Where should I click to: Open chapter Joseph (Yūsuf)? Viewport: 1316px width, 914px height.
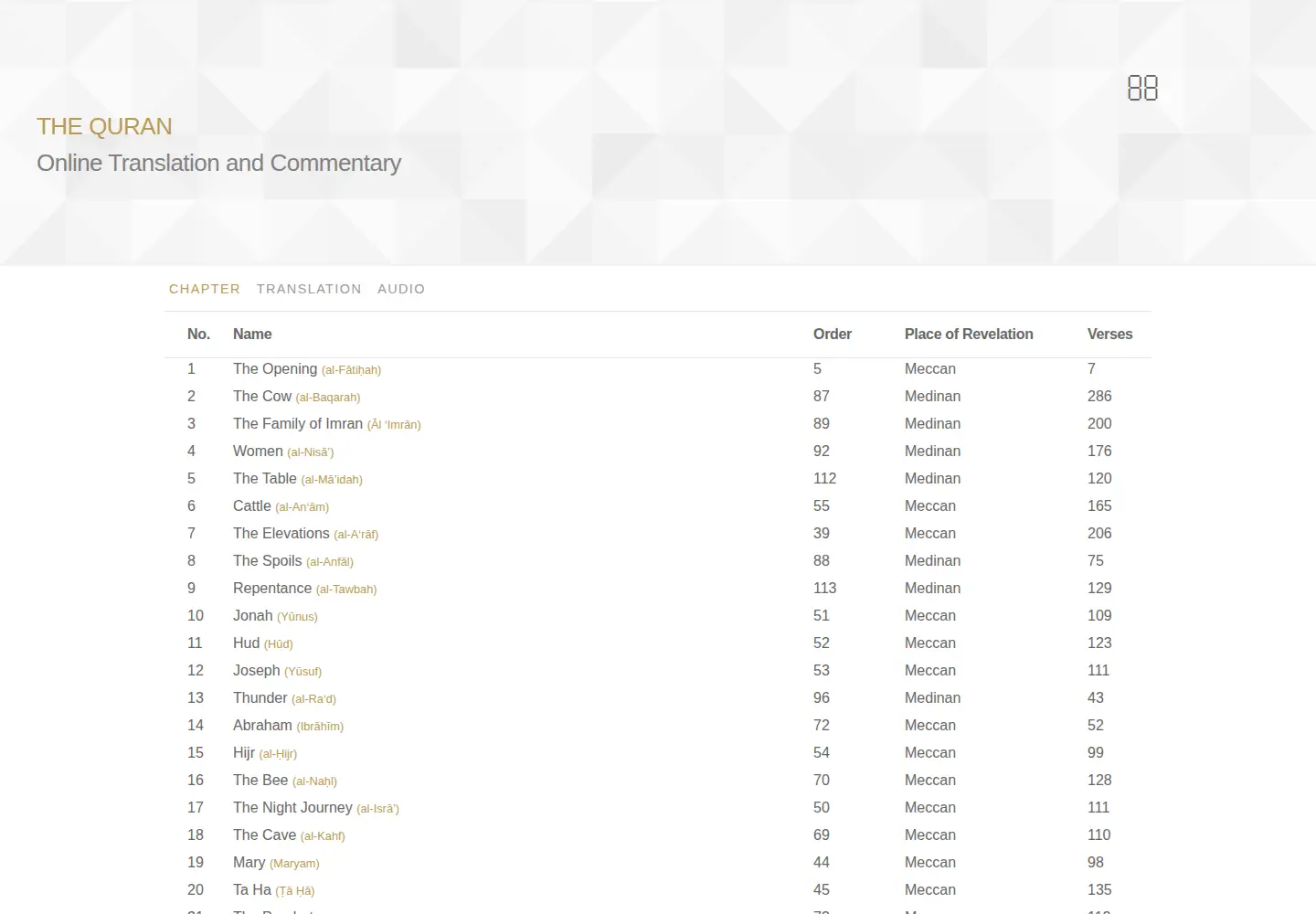pyautogui.click(x=278, y=671)
